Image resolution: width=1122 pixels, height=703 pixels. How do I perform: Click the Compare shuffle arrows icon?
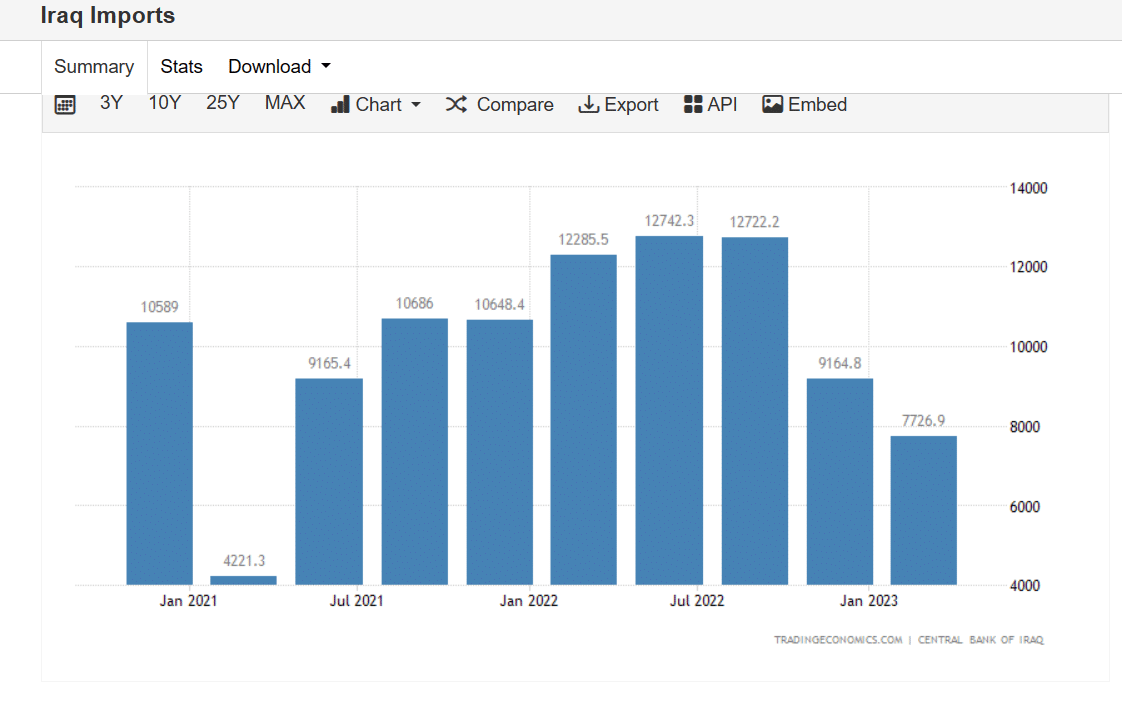click(456, 105)
